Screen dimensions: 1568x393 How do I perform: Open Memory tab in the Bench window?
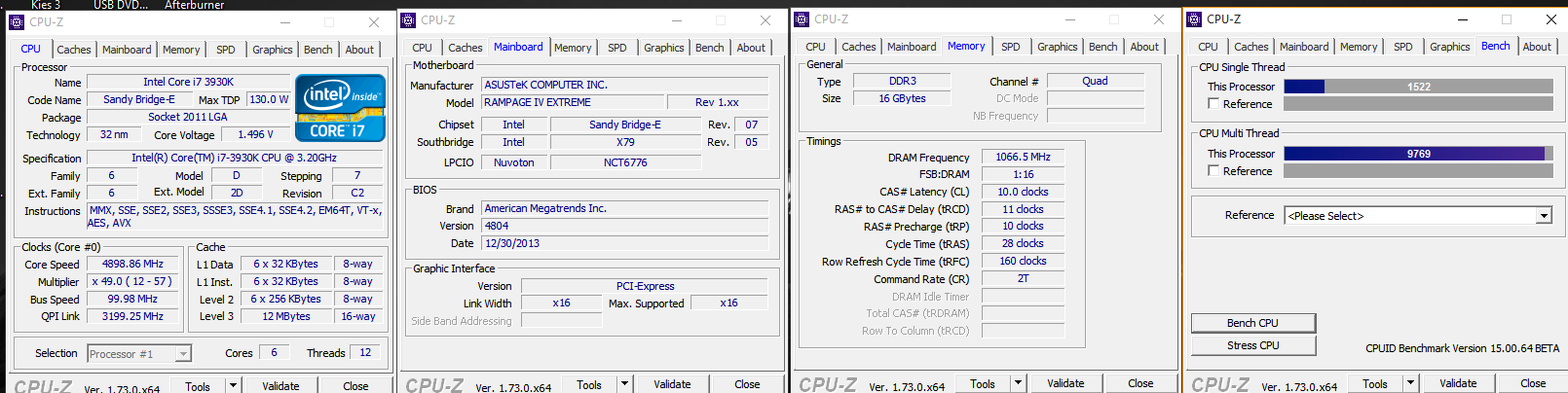coord(1359,47)
